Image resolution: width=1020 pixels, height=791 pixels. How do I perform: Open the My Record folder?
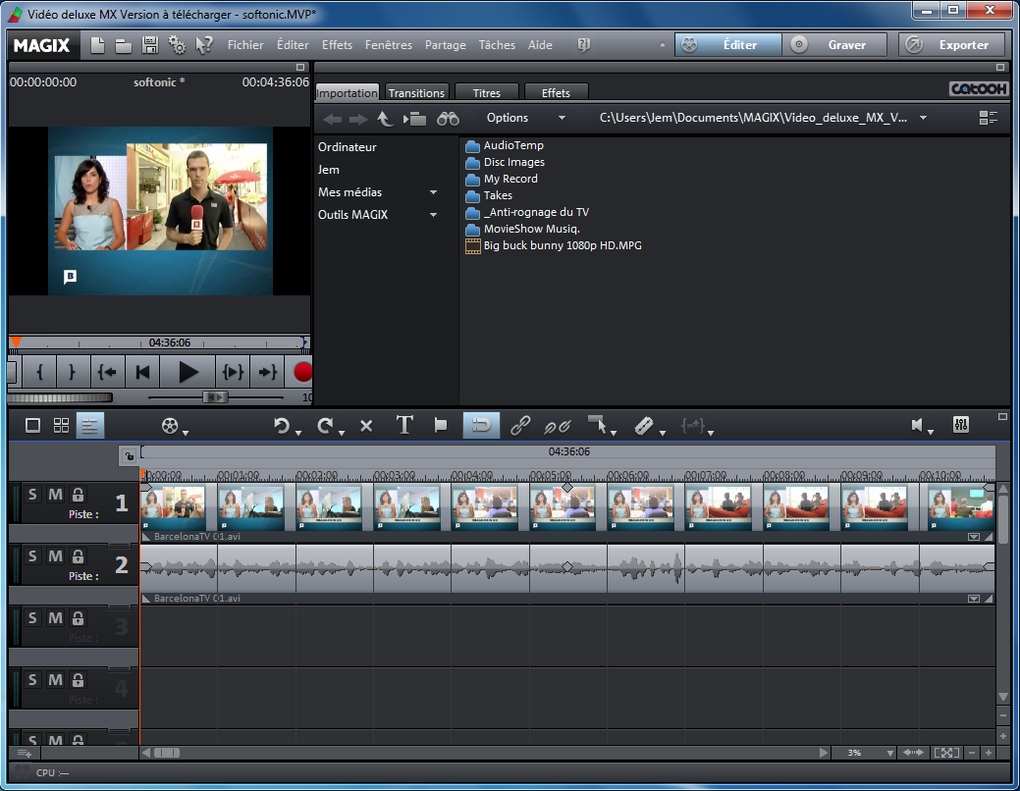(502, 179)
